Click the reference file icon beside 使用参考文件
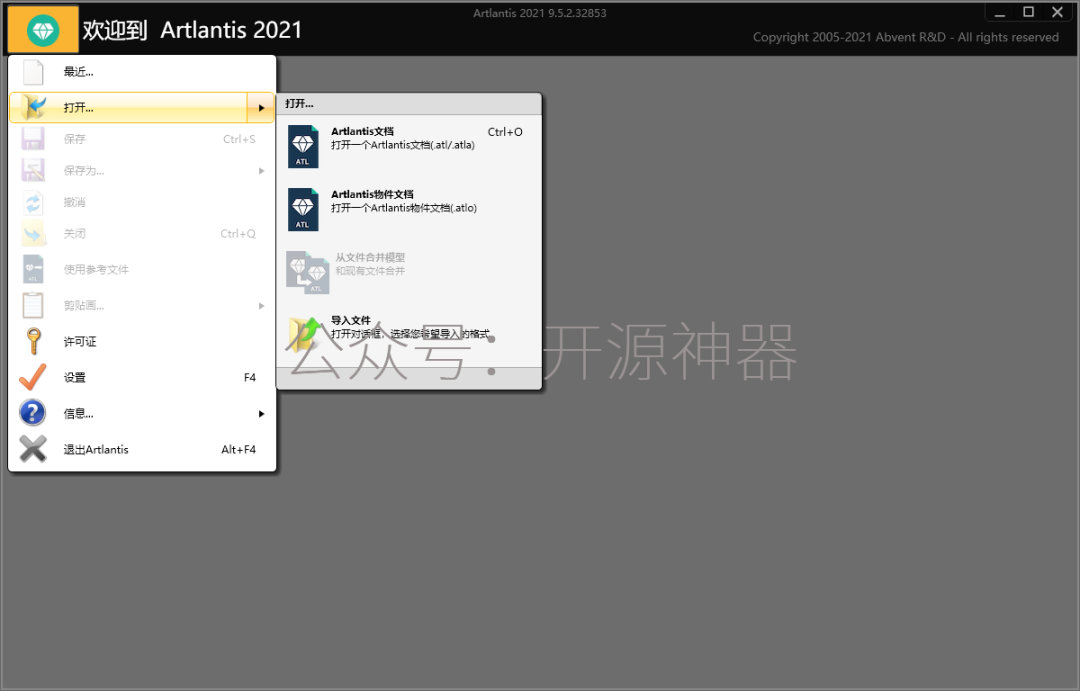This screenshot has height=691, width=1080. pos(33,269)
